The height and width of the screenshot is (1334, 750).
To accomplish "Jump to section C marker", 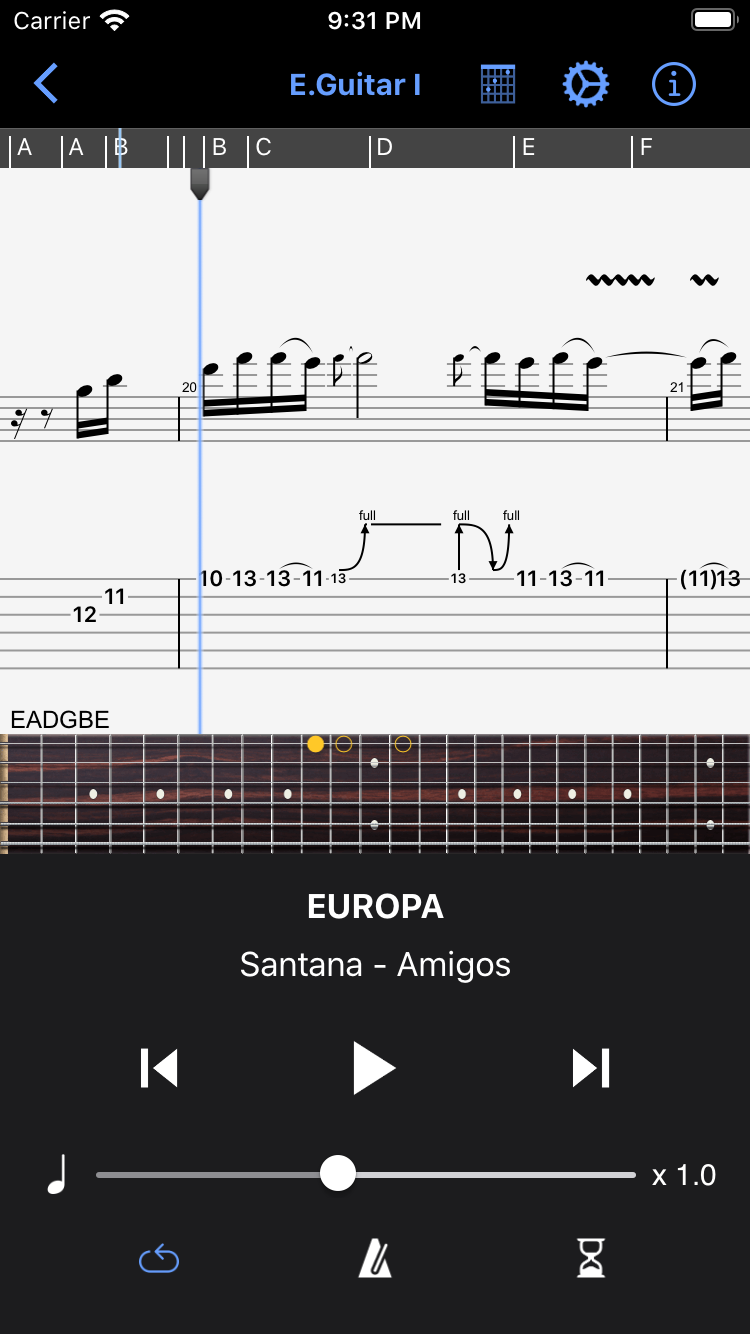I will click(263, 148).
